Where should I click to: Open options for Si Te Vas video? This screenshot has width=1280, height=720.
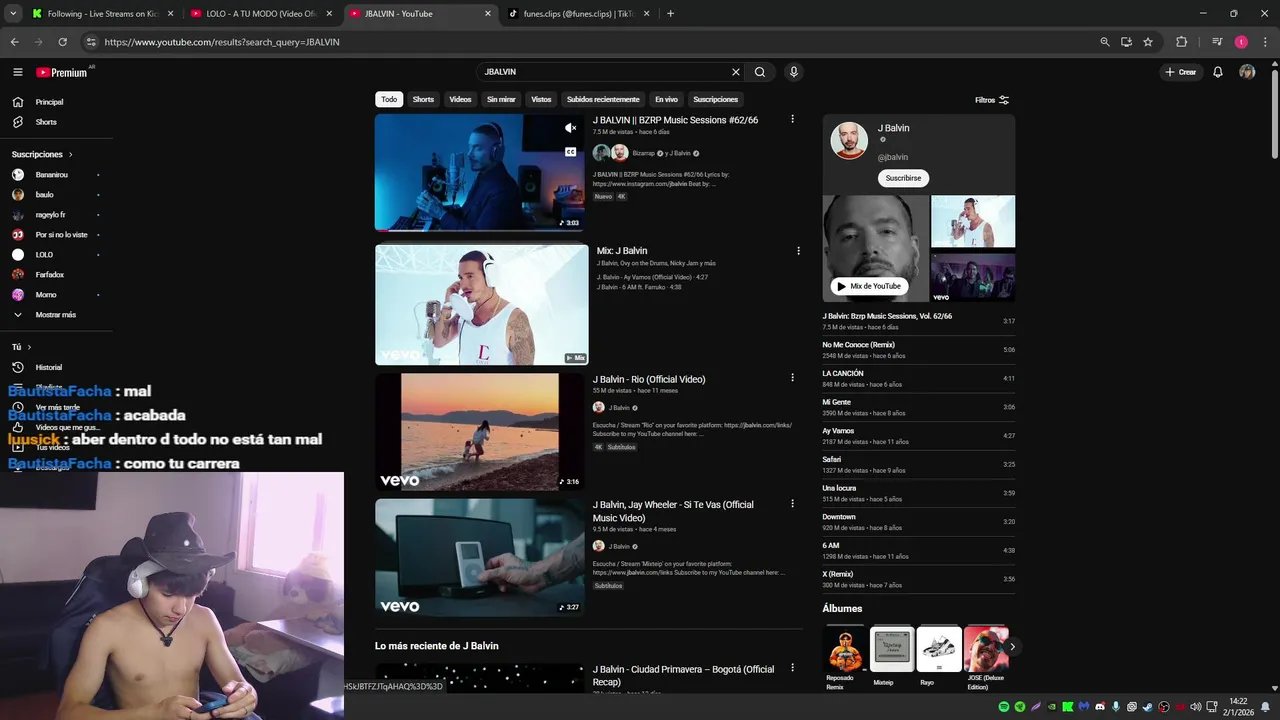click(792, 504)
